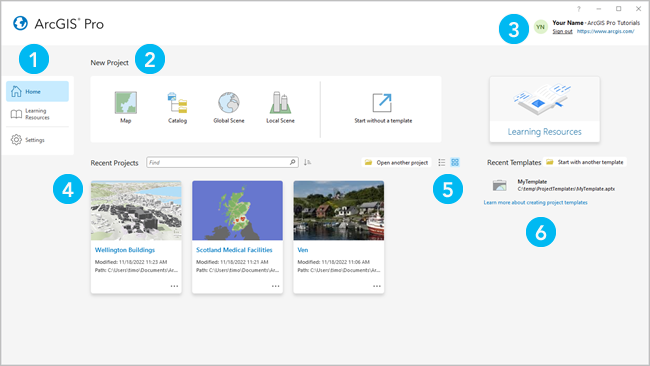This screenshot has width=650, height=366.
Task: Focus the Find recent projects field
Action: pyautogui.click(x=222, y=162)
